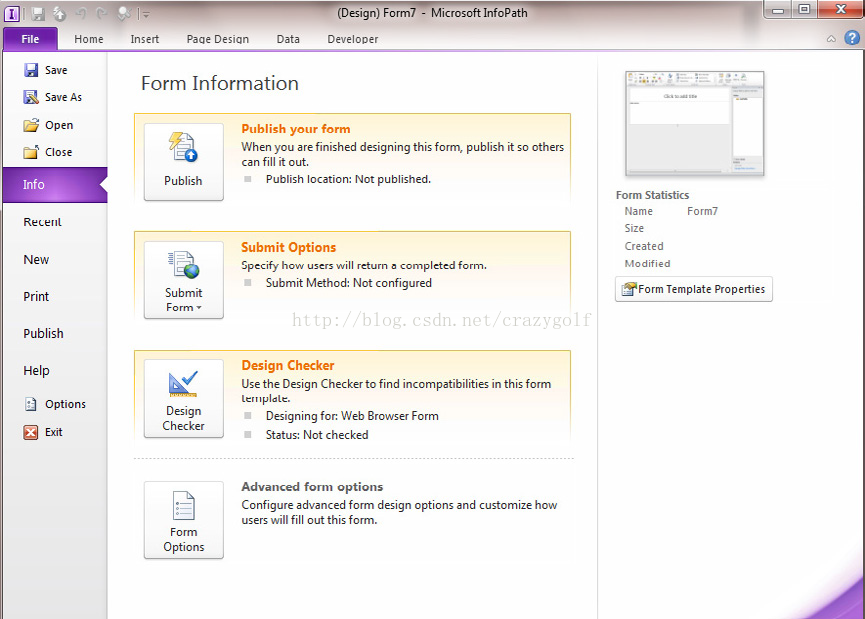Open the File tab
This screenshot has width=865, height=619.
[30, 39]
